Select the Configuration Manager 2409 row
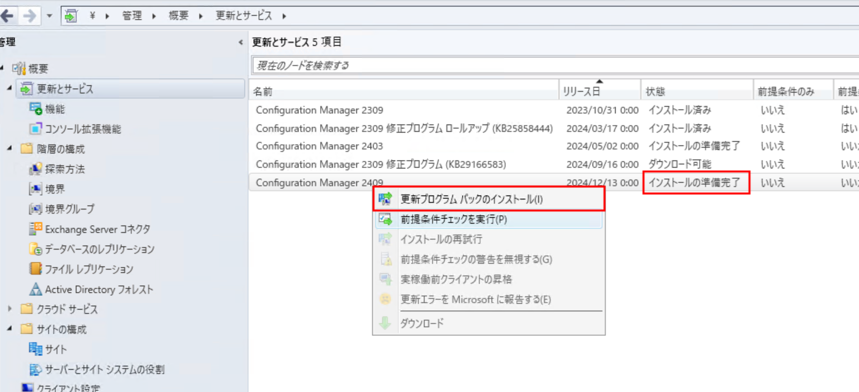 pyautogui.click(x=554, y=182)
